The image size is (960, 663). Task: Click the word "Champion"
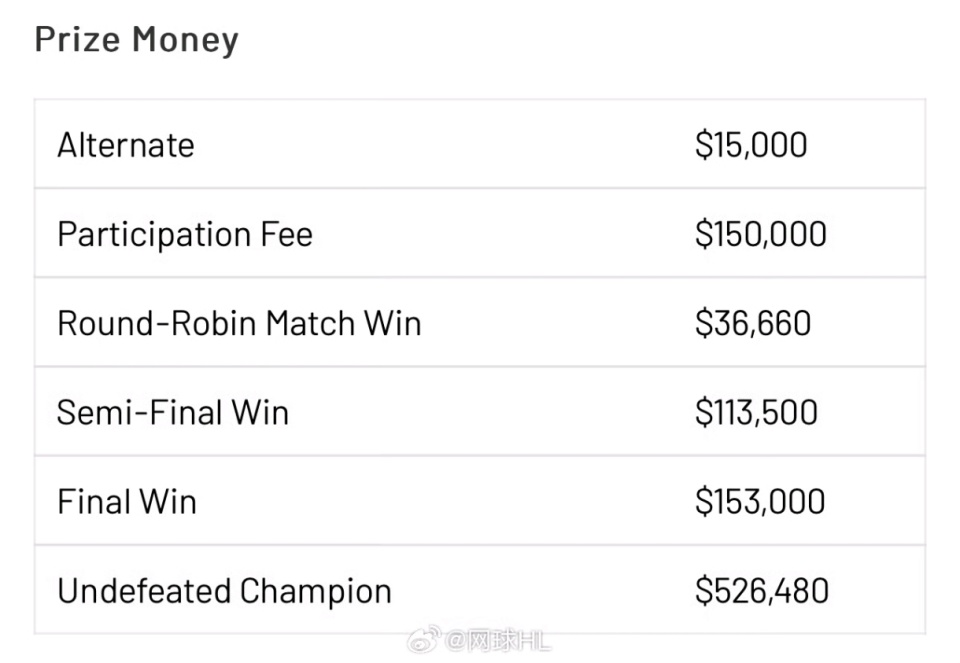307,591
